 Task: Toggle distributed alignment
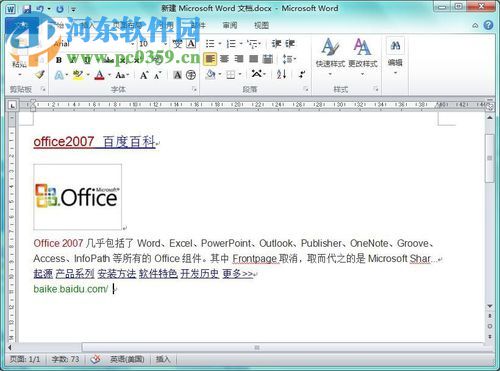tap(268, 59)
